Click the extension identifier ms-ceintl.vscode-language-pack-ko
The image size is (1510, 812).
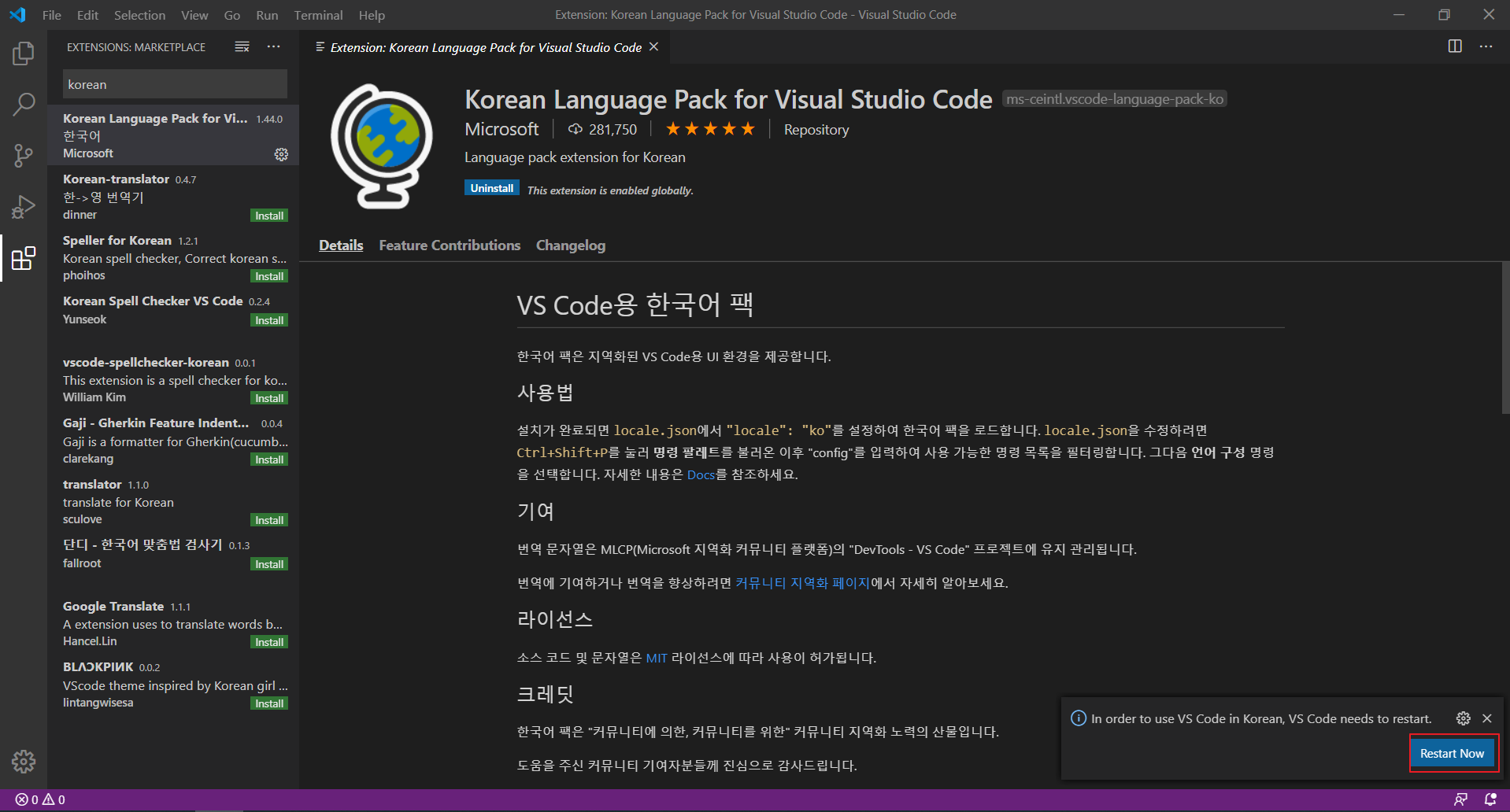1115,99
